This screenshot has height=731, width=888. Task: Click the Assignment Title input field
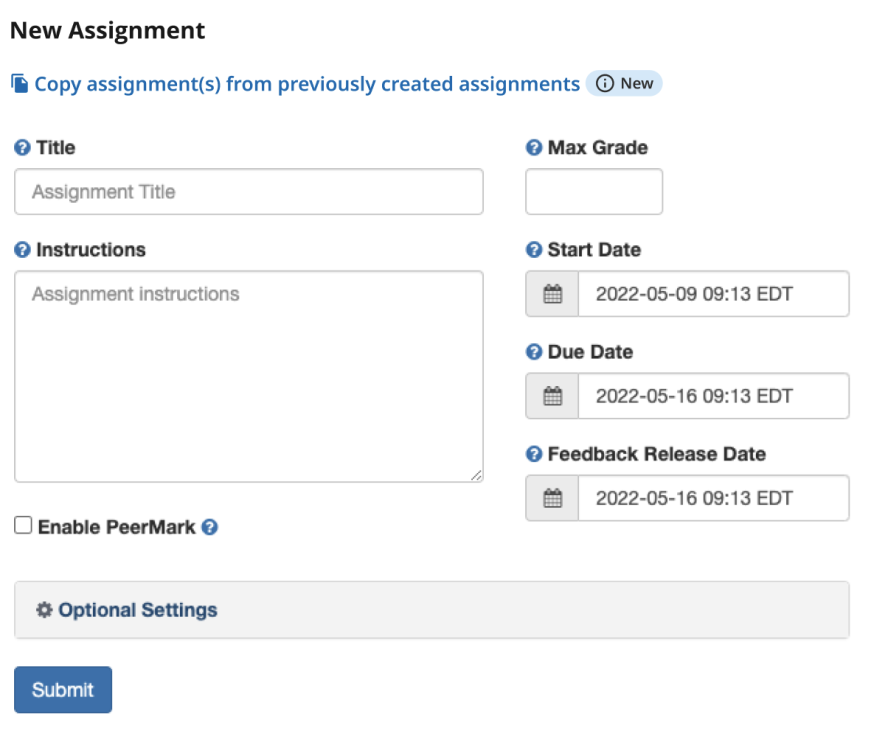(247, 191)
